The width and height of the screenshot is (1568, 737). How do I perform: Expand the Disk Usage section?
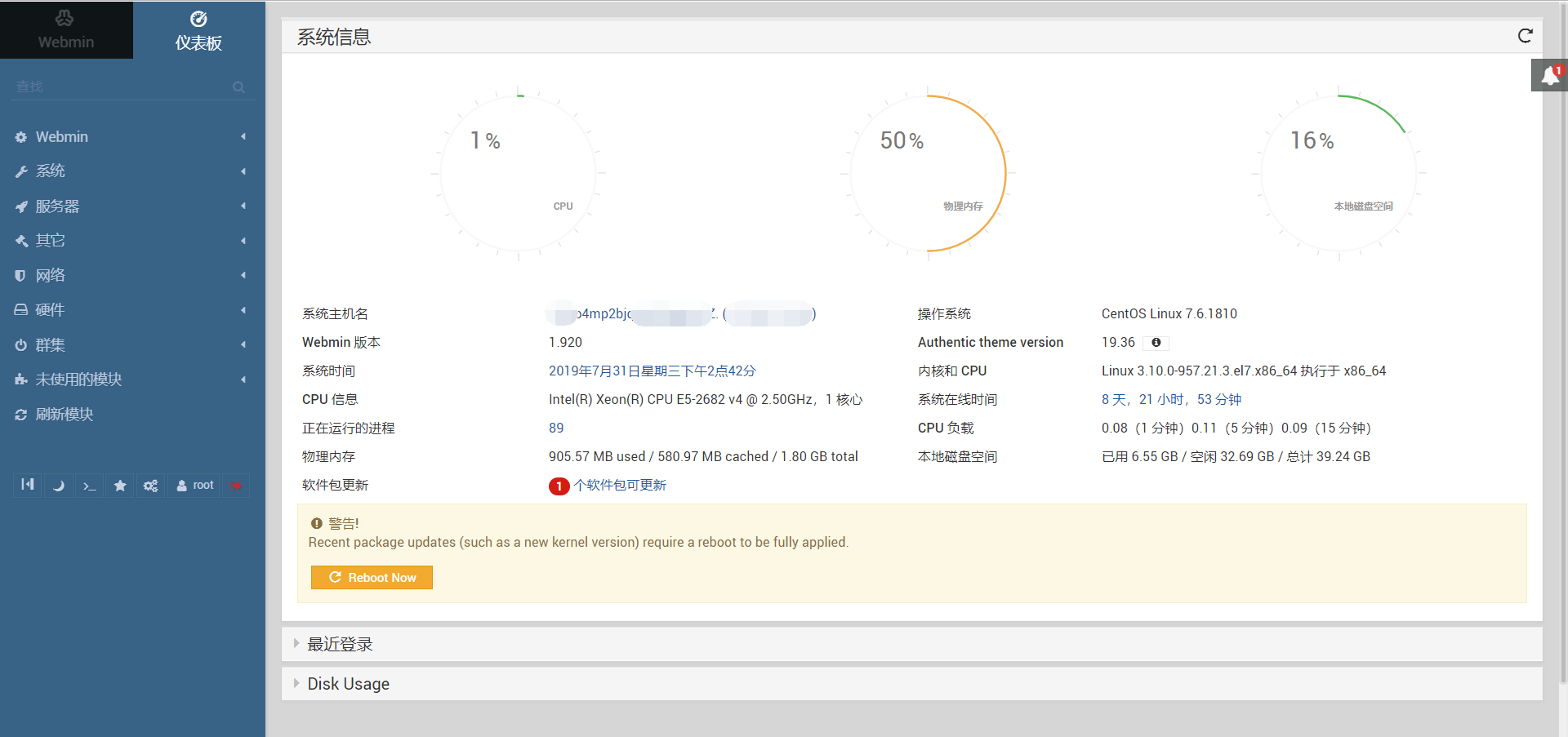point(348,684)
